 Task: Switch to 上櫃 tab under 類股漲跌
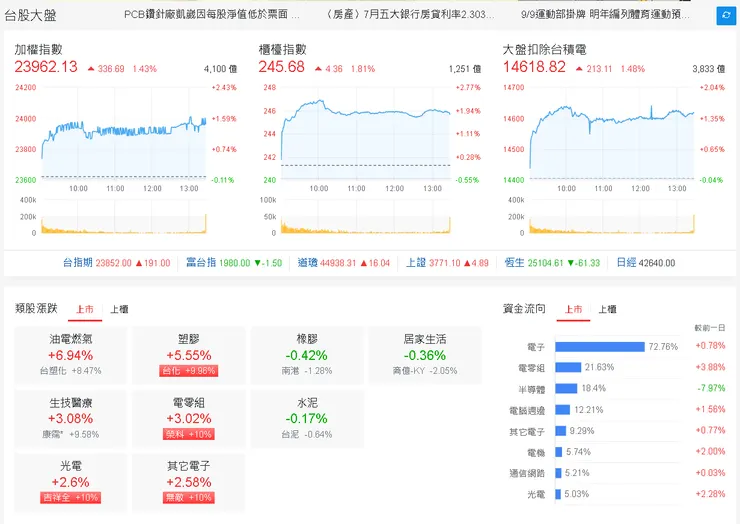[119, 310]
